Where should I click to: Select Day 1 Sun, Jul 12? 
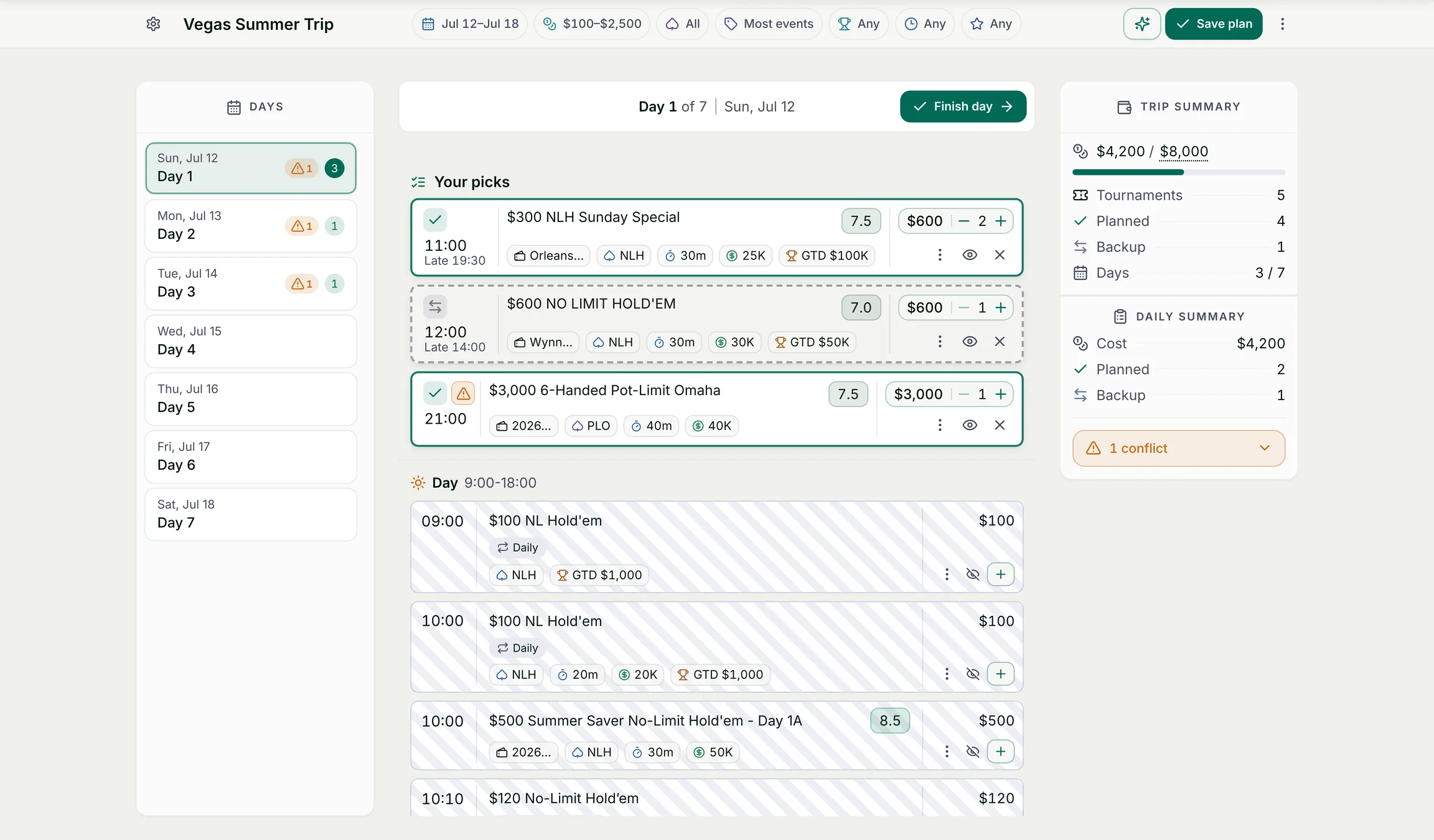coord(251,168)
